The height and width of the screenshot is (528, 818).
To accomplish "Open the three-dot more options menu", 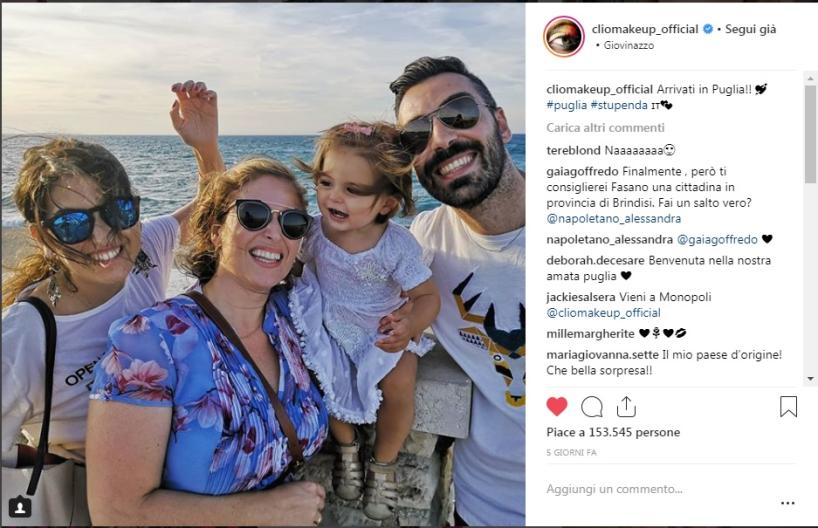I will coord(788,503).
